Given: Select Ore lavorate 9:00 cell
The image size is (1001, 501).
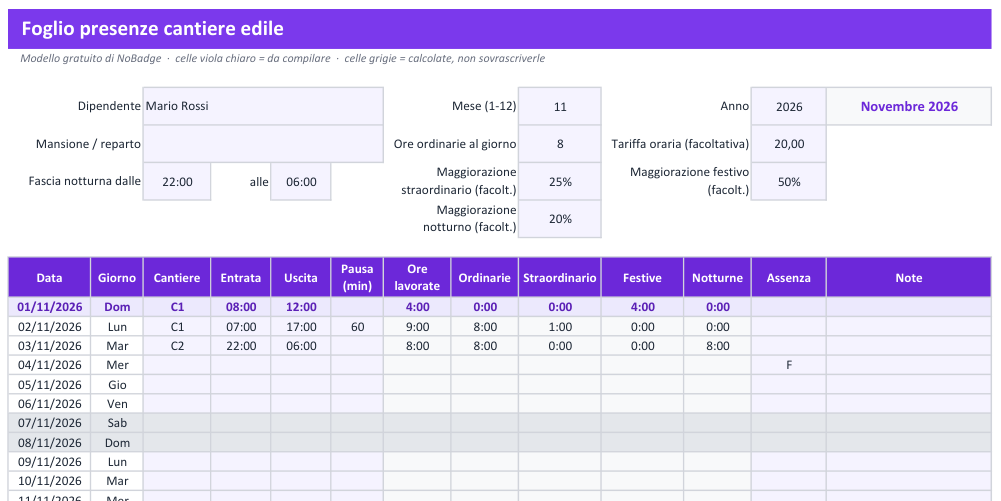Looking at the screenshot, I should pos(417,327).
